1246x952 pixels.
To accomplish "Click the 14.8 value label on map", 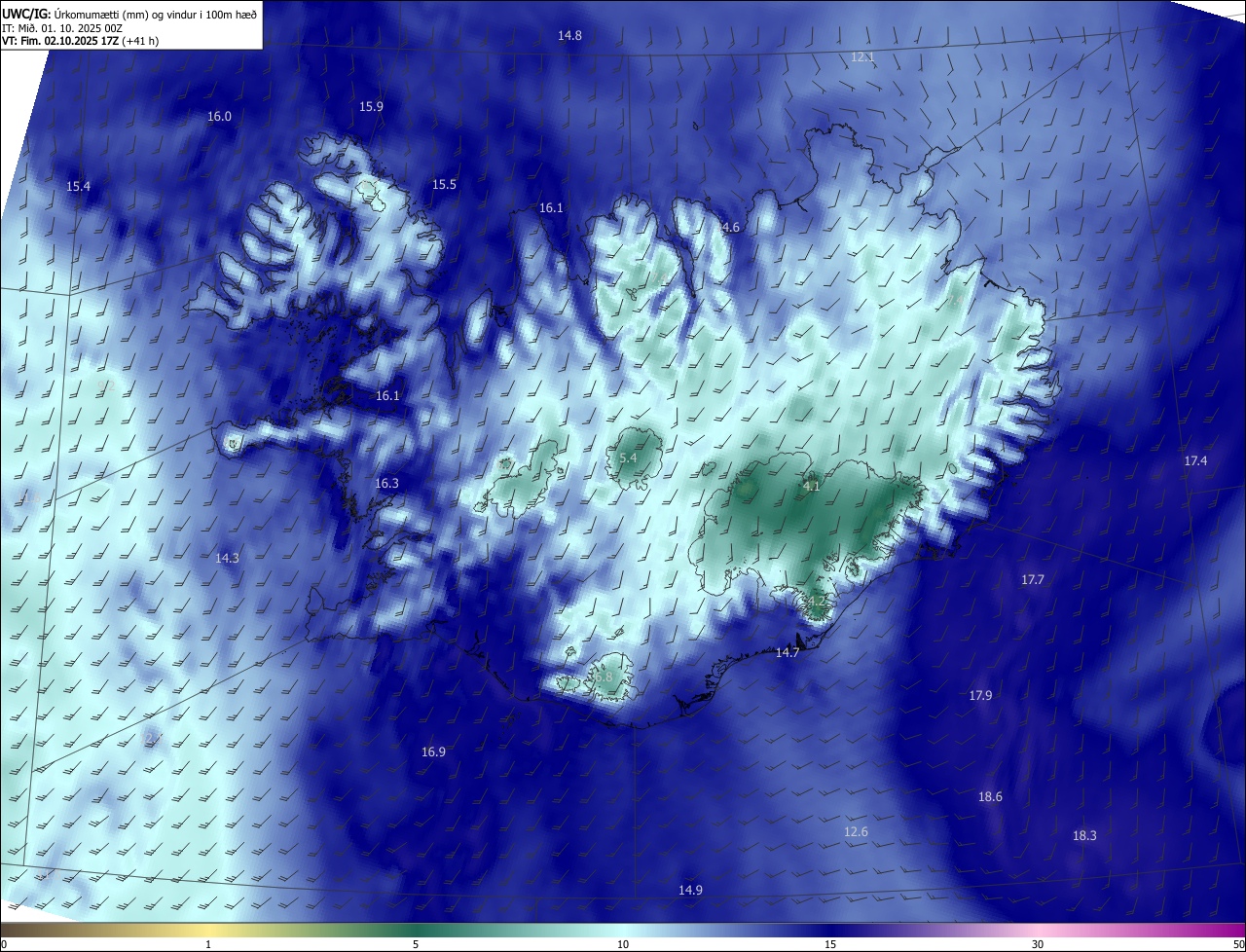I will point(569,36).
